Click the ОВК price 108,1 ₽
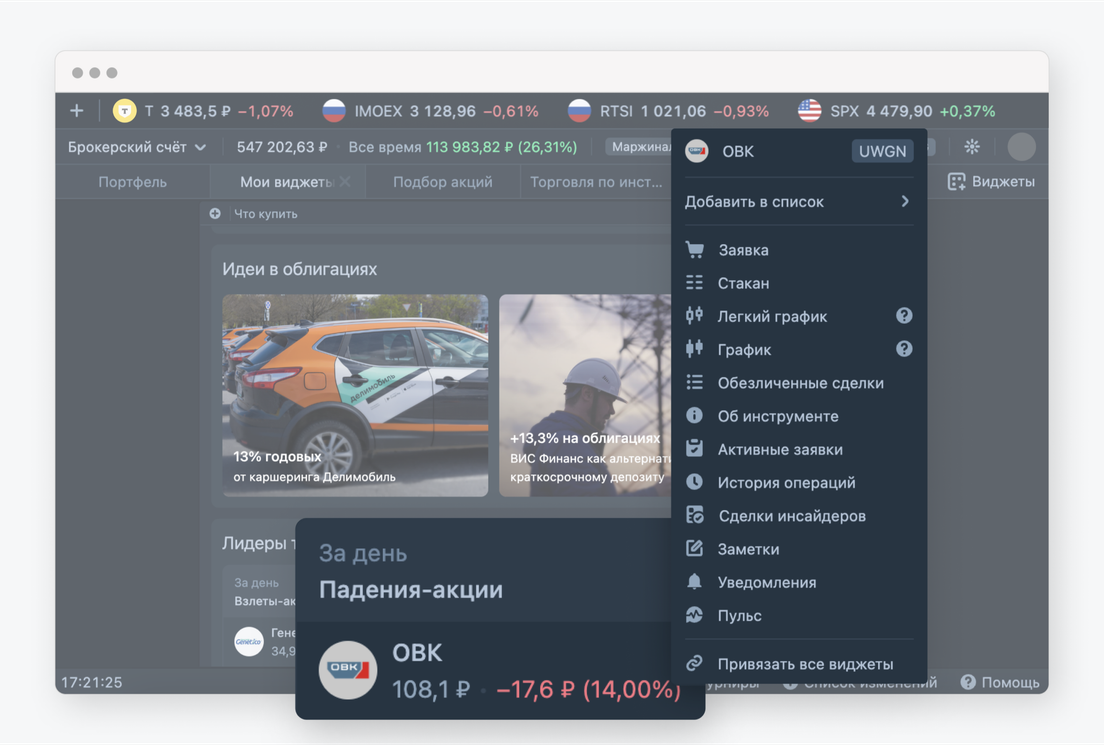 coord(430,689)
